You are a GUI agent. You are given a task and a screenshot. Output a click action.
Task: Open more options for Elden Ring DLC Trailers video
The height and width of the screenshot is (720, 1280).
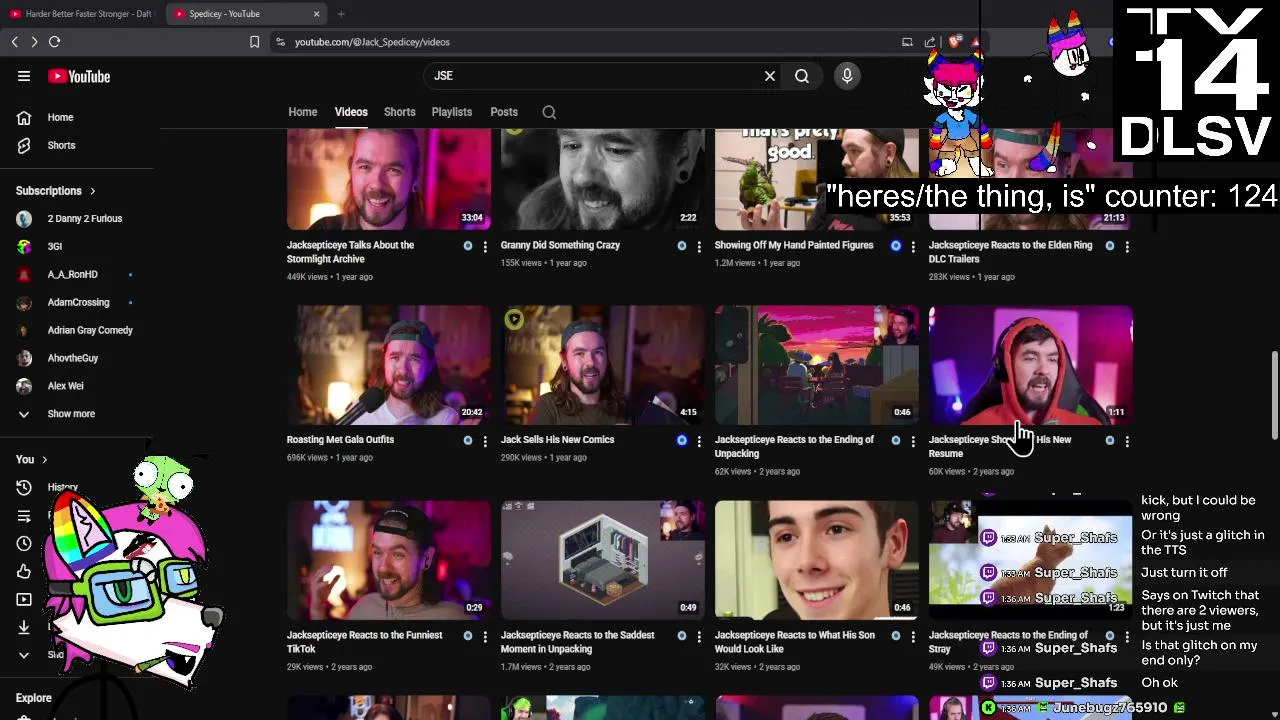point(1127,246)
